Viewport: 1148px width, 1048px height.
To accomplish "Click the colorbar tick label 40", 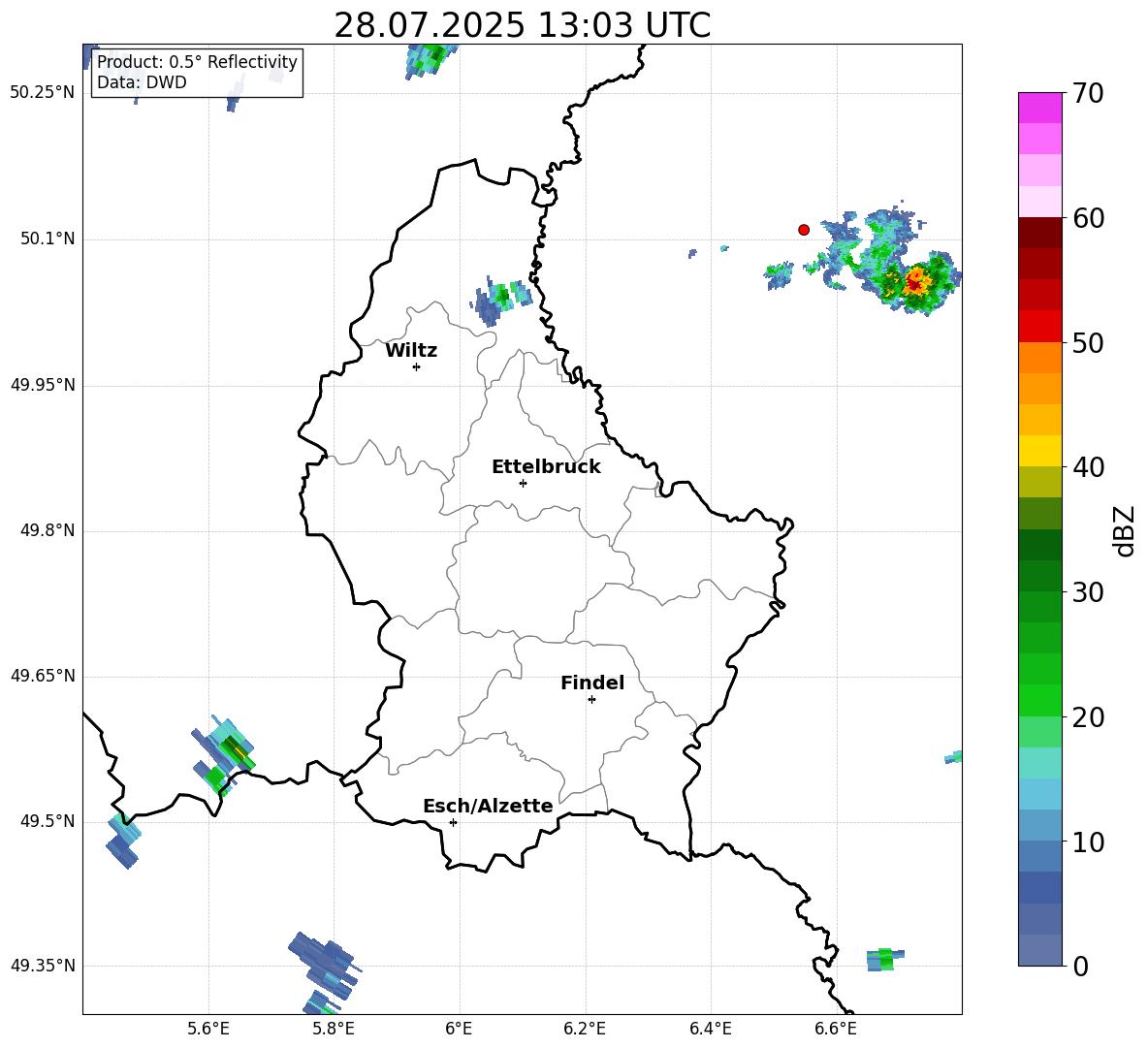I will [x=1088, y=467].
